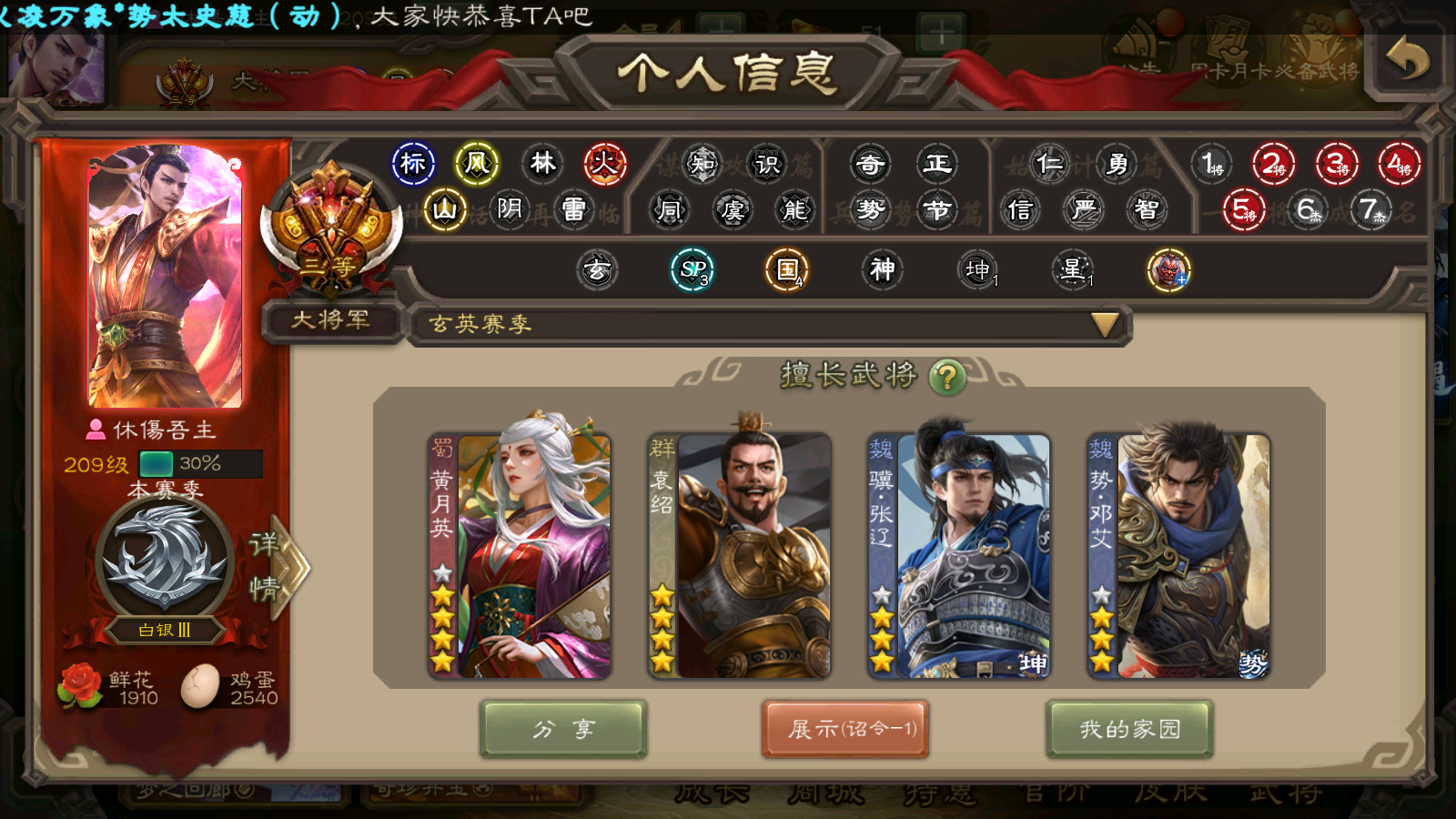Click the egg 鸡蛋 icon

point(200,686)
